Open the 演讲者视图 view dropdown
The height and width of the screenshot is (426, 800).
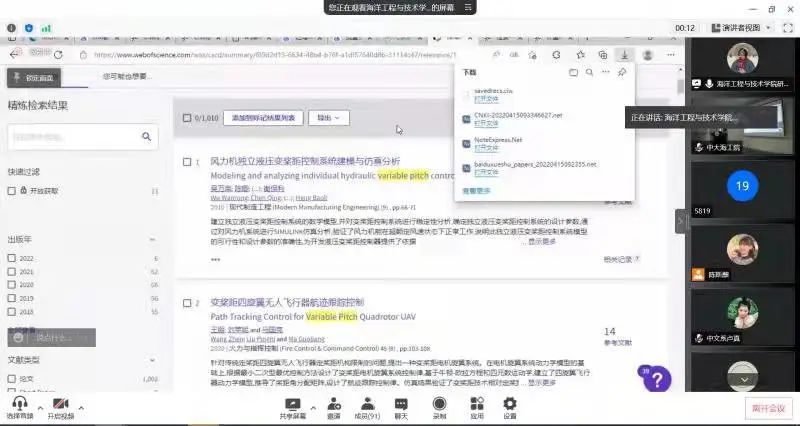741,28
